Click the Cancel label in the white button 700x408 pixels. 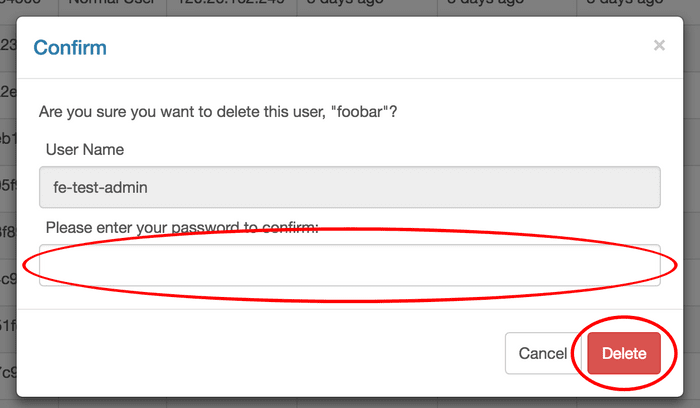point(543,354)
